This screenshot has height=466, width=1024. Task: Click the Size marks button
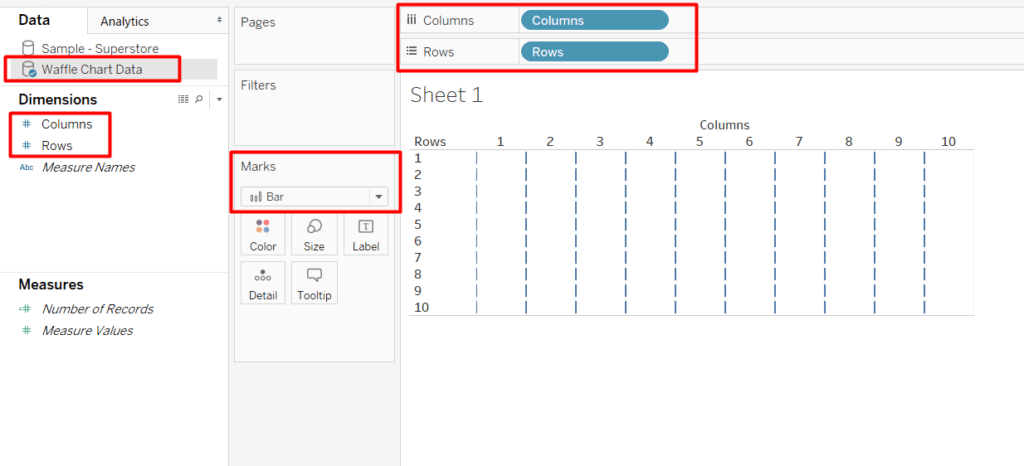(x=314, y=234)
